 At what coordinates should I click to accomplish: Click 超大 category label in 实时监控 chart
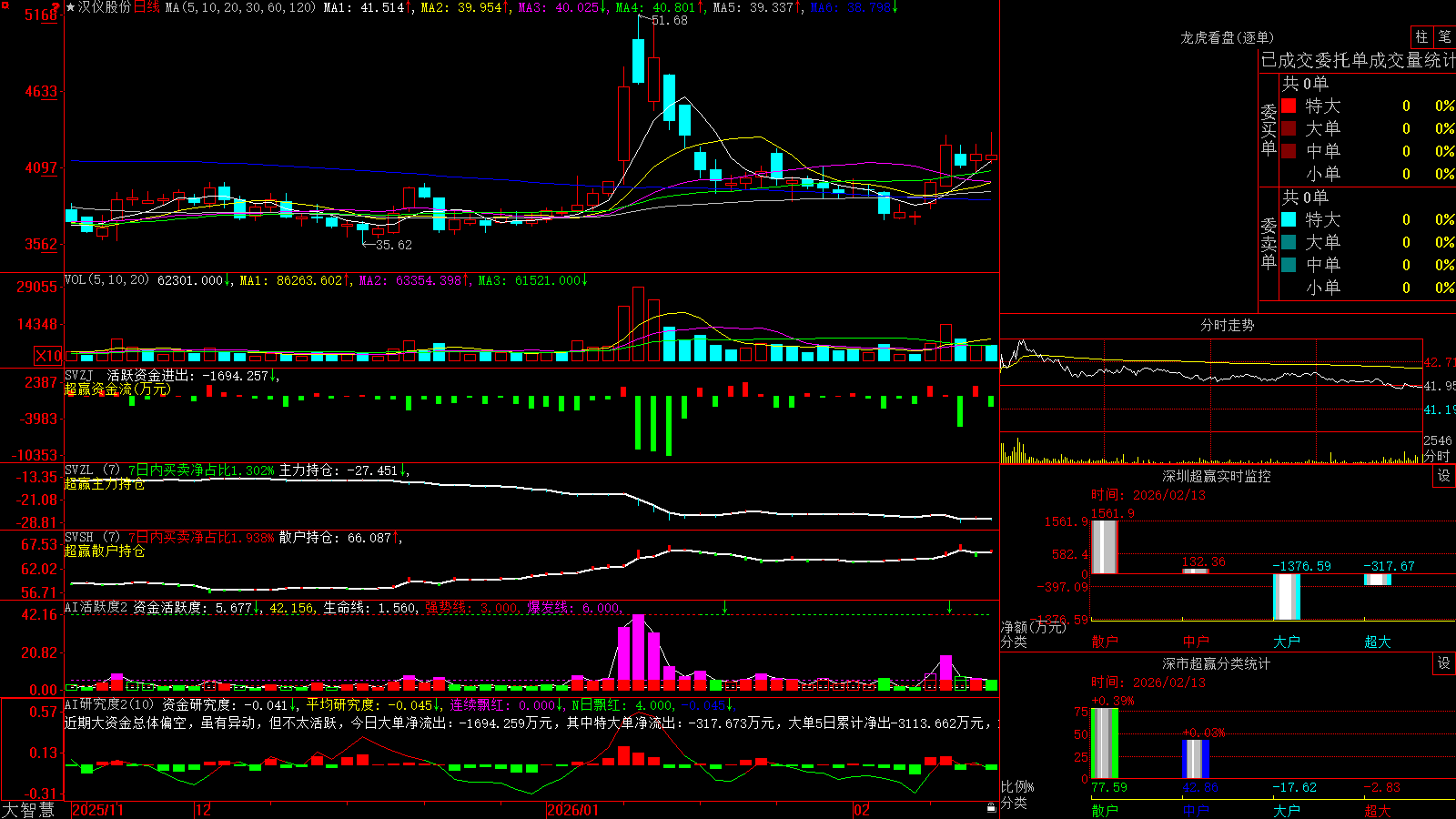[1378, 642]
